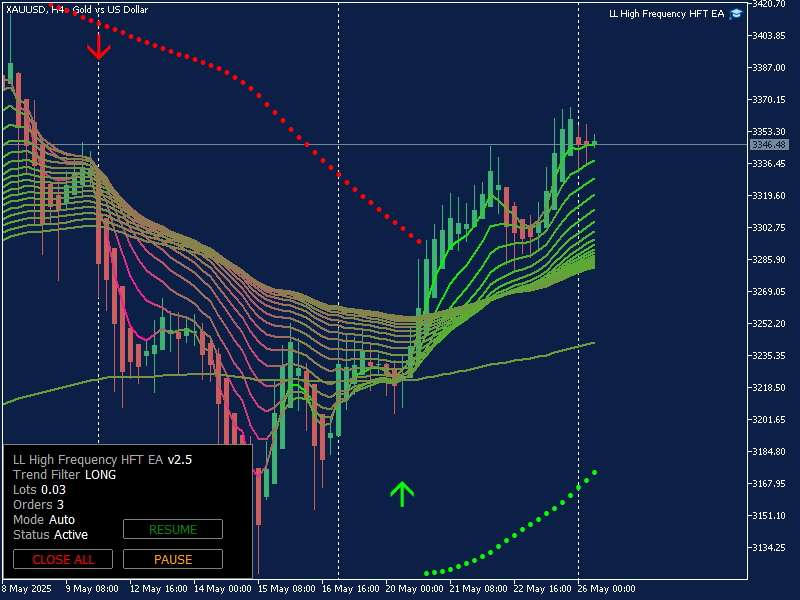Click the 3184.80 price scale label
This screenshot has width=800, height=600.
click(769, 451)
